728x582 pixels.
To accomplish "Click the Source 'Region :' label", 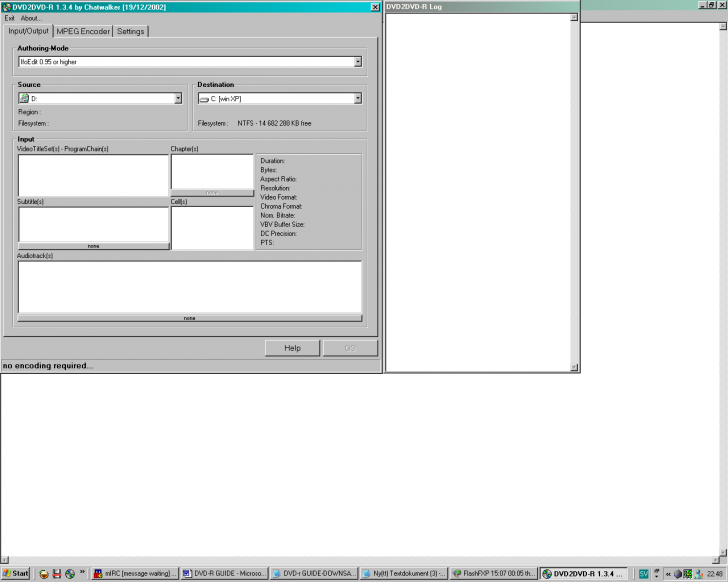I will click(30, 112).
